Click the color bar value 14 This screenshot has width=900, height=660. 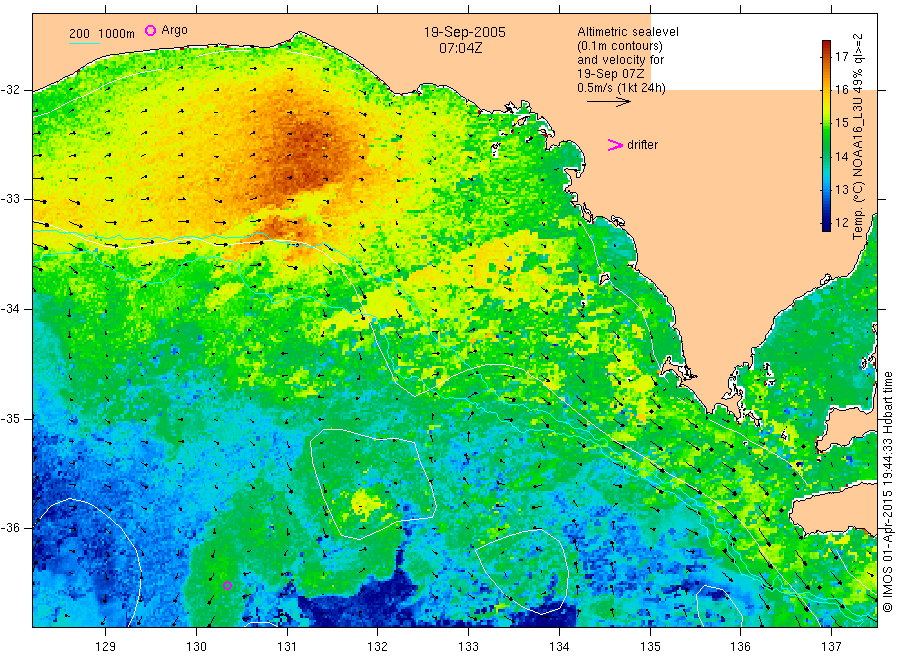point(841,156)
